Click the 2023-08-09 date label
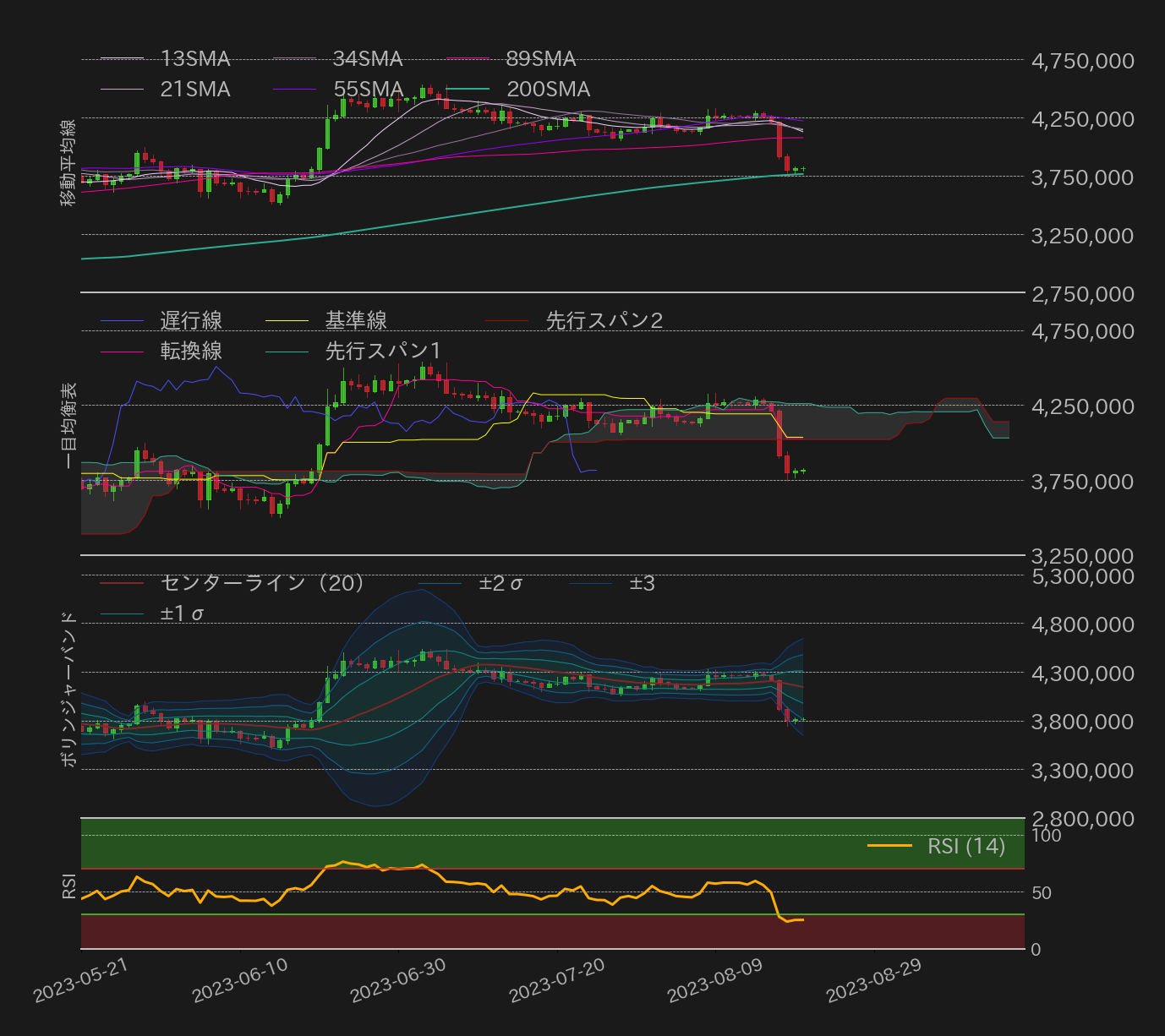This screenshot has width=1165, height=1036. [x=714, y=980]
